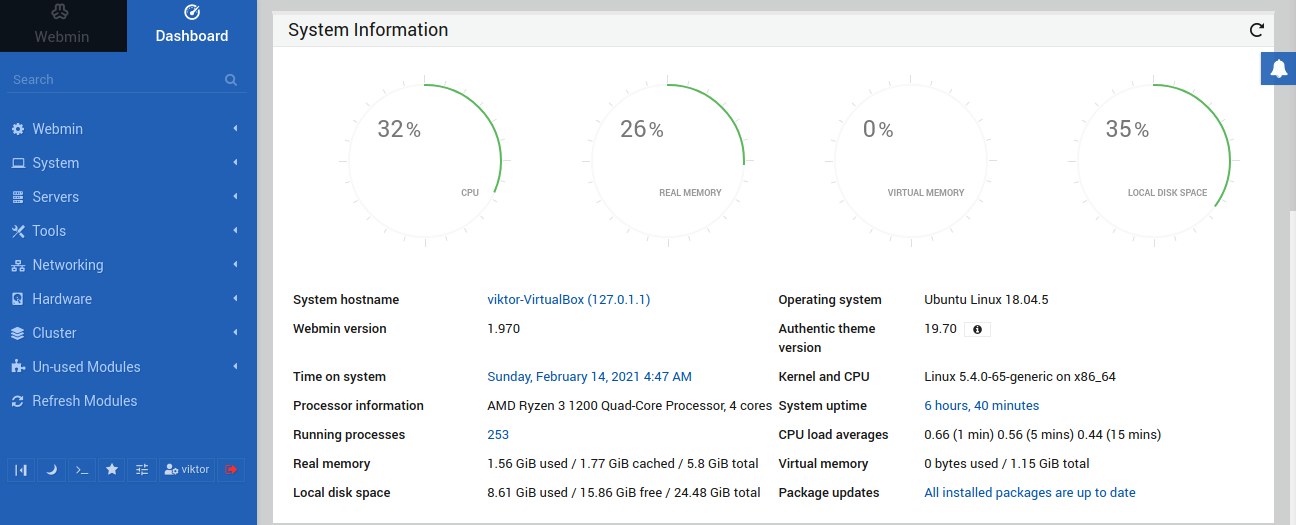Image resolution: width=1296 pixels, height=525 pixels.
Task: Click the System Information panel title
Action: [368, 30]
